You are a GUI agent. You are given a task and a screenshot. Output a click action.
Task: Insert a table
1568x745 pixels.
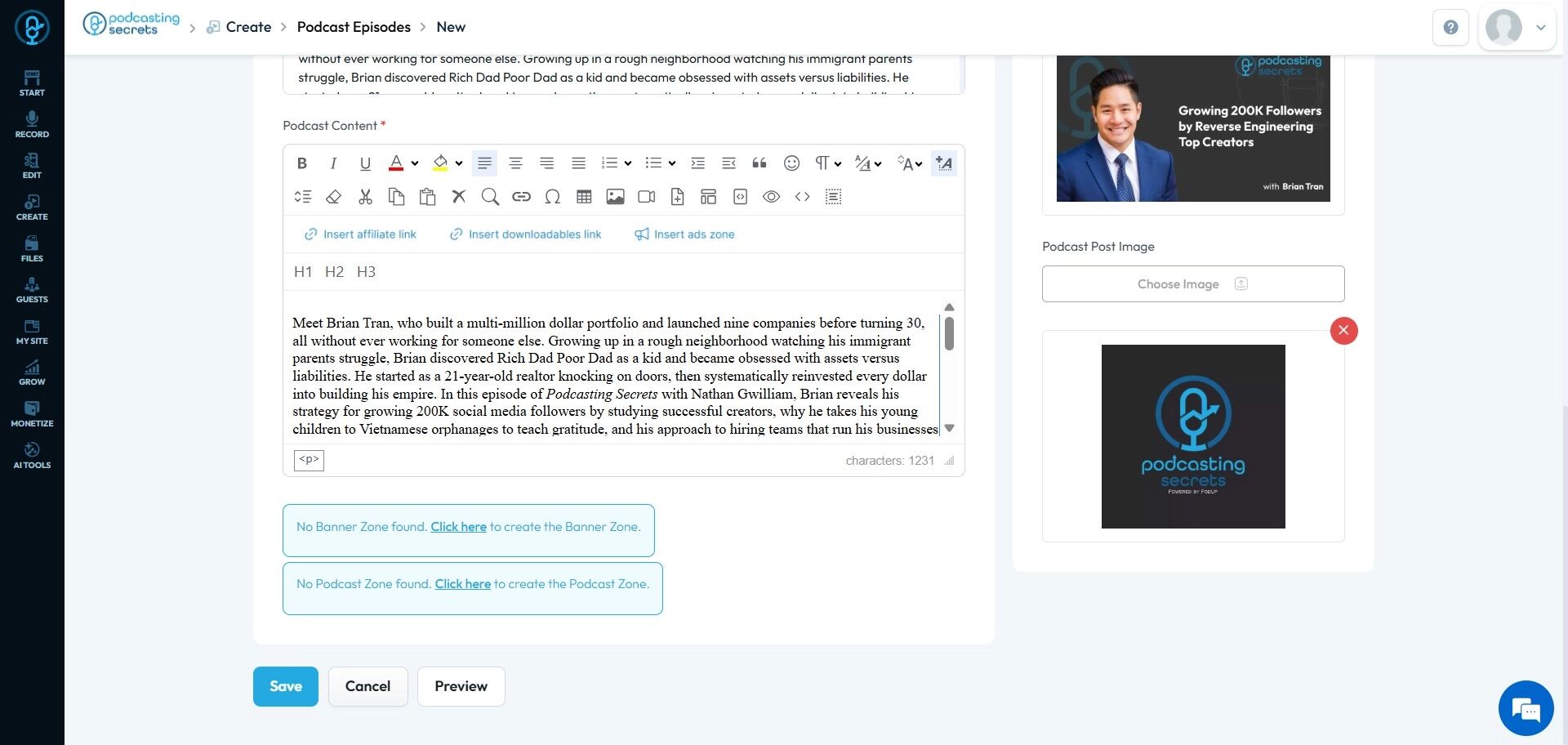point(584,197)
